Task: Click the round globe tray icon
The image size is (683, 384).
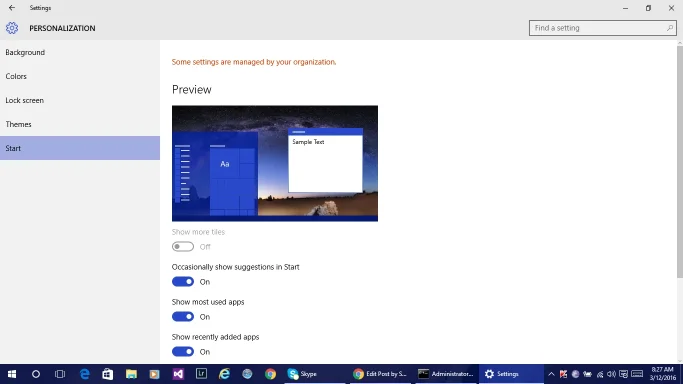Action: pos(575,374)
